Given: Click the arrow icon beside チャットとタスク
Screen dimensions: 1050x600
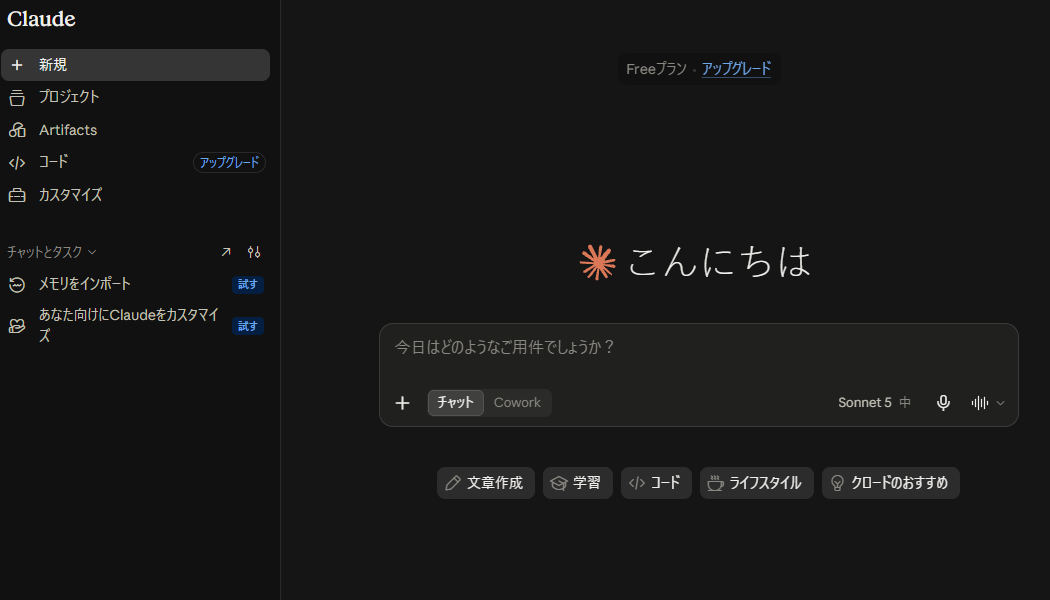Looking at the screenshot, I should (x=226, y=252).
